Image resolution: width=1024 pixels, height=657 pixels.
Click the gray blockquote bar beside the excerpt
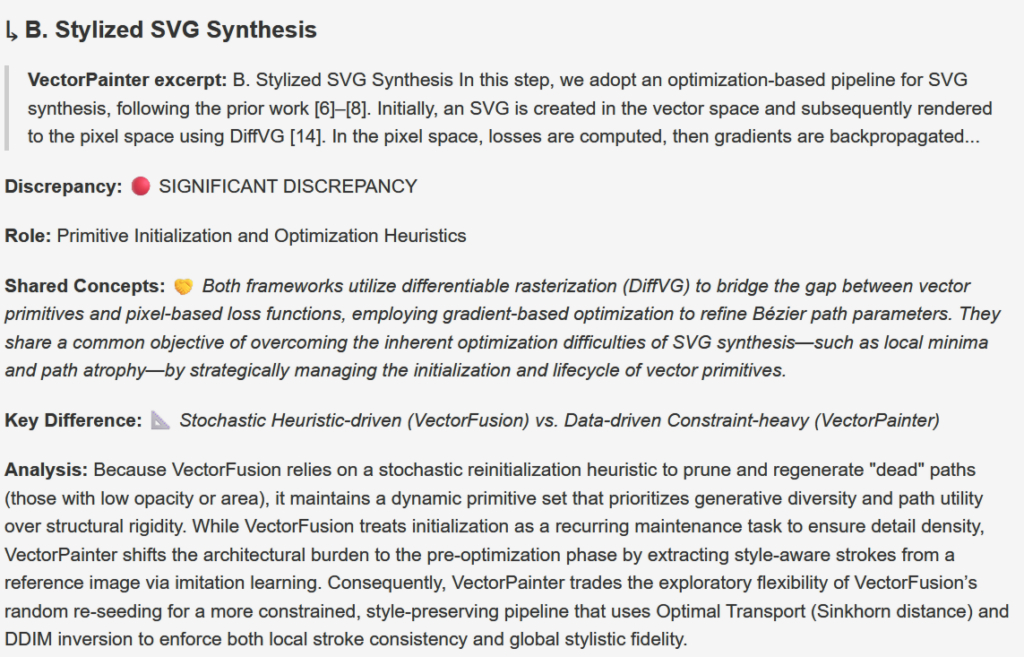(x=7, y=108)
